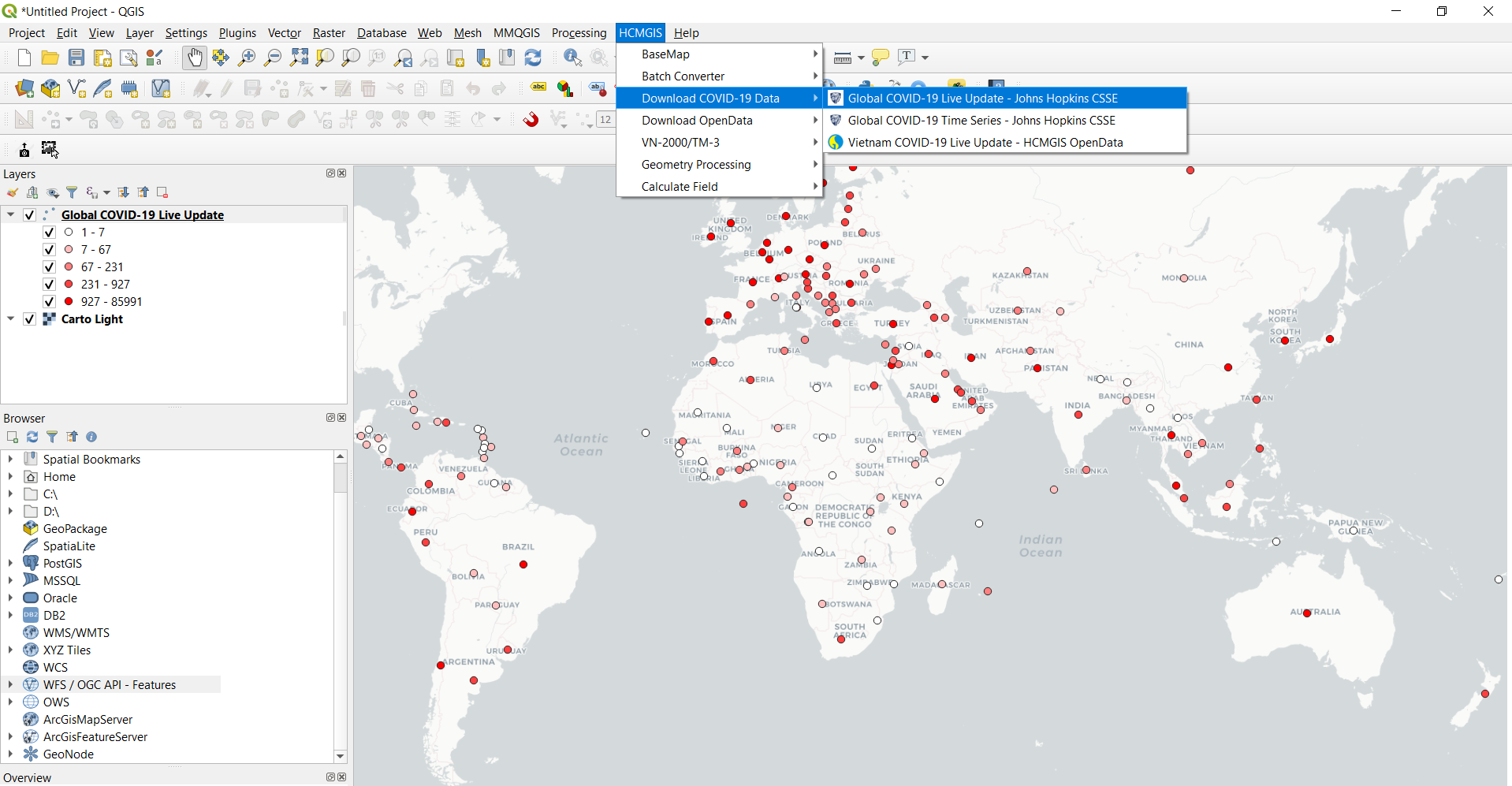Select the Pan Map hand tool
The image size is (1512, 786).
tap(195, 58)
